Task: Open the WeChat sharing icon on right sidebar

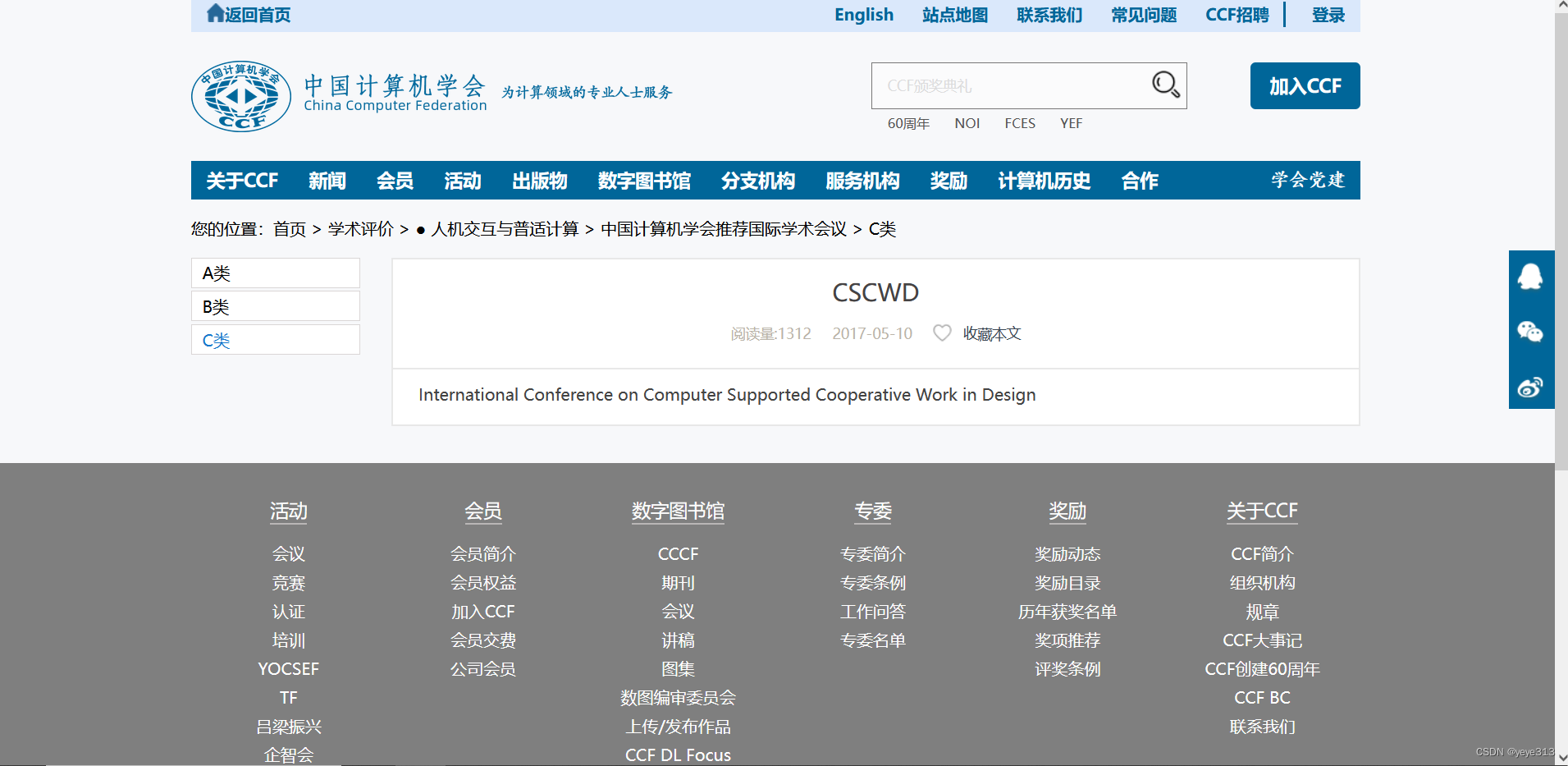Action: (x=1531, y=332)
